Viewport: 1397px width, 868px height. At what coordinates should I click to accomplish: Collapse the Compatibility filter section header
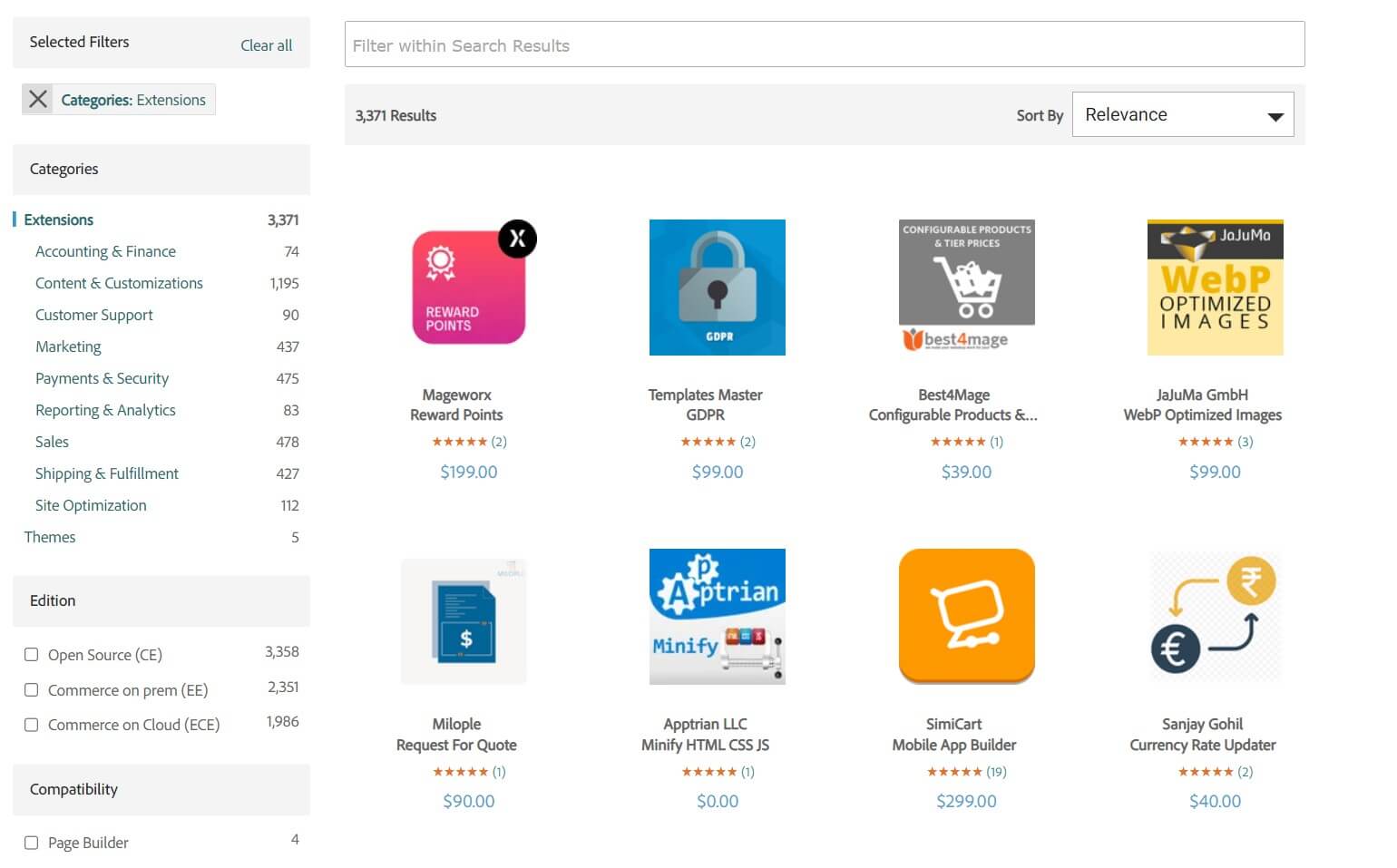coord(161,789)
